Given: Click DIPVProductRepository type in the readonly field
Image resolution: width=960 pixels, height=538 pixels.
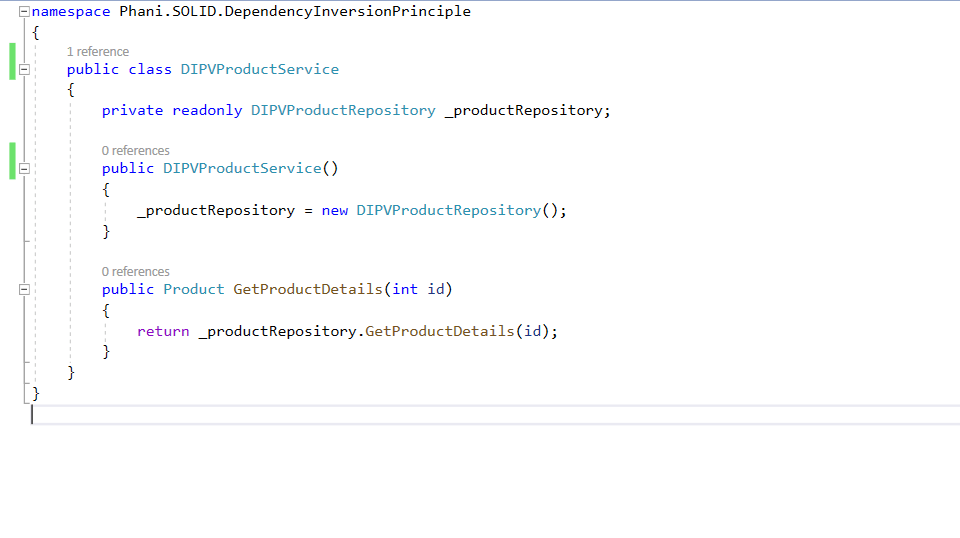Looking at the screenshot, I should pyautogui.click(x=343, y=111).
